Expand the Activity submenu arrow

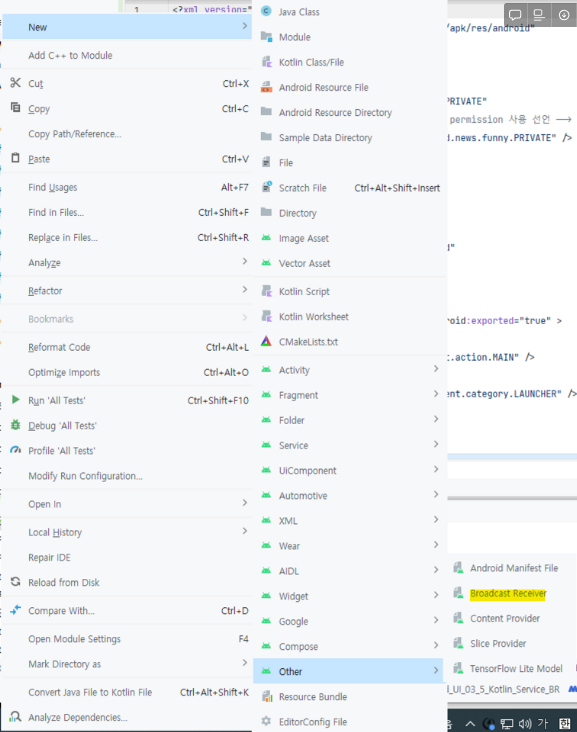click(x=436, y=369)
